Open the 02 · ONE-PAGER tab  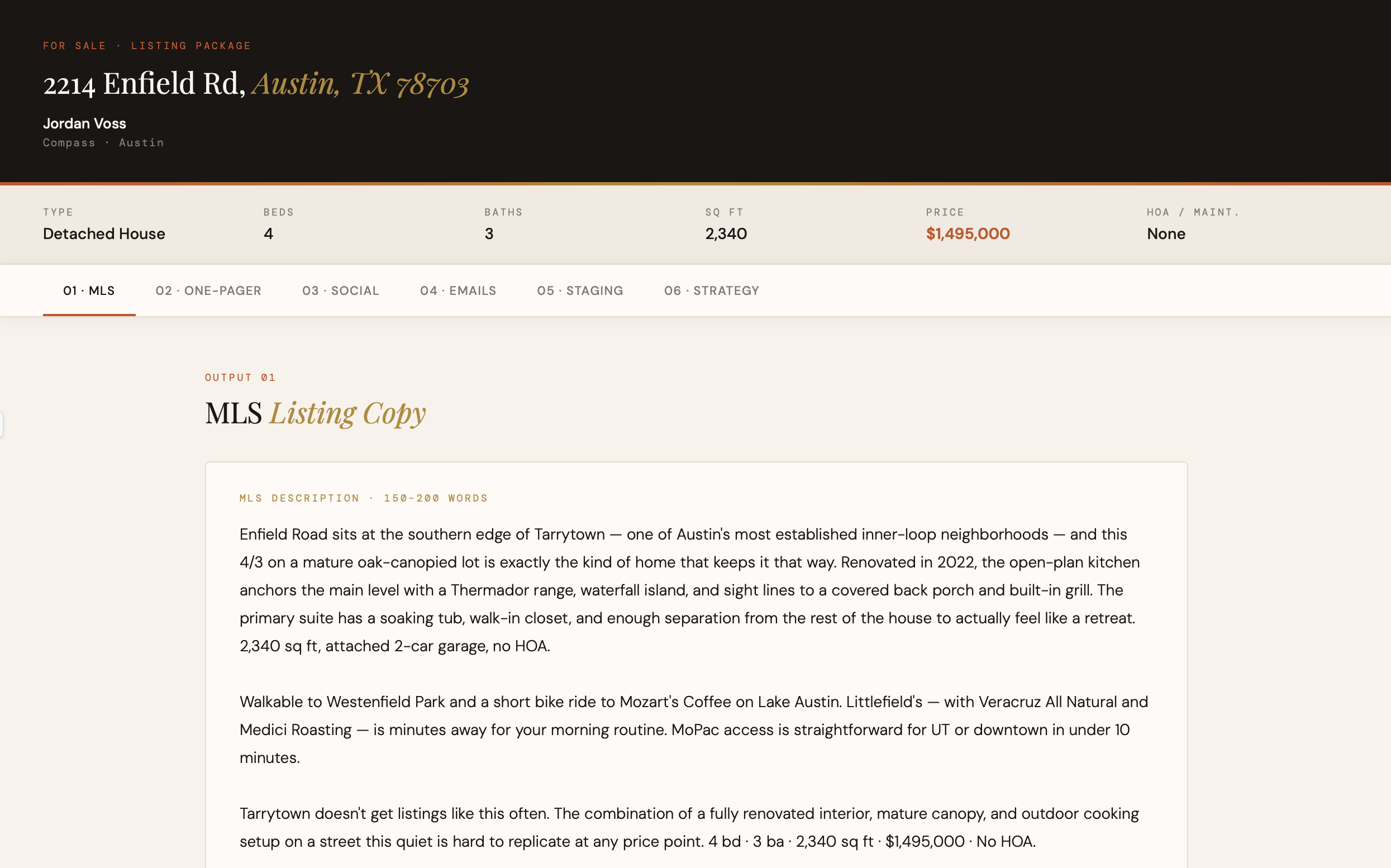[208, 290]
